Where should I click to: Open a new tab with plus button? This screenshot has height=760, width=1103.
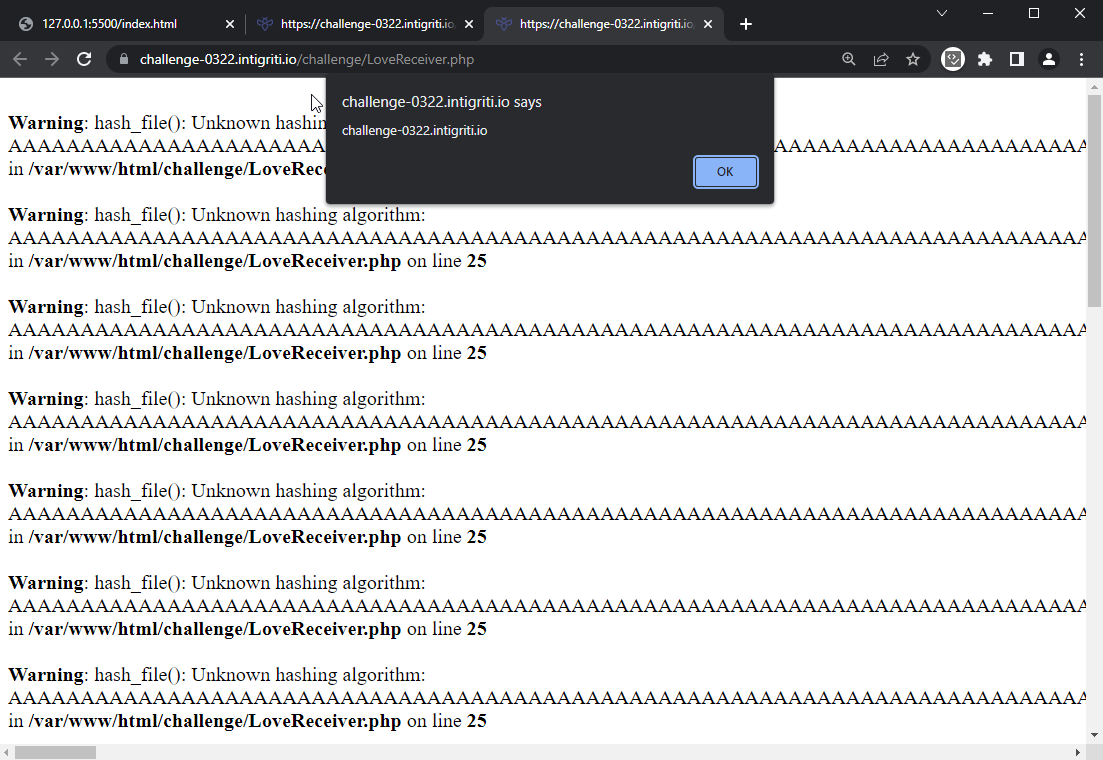[745, 24]
